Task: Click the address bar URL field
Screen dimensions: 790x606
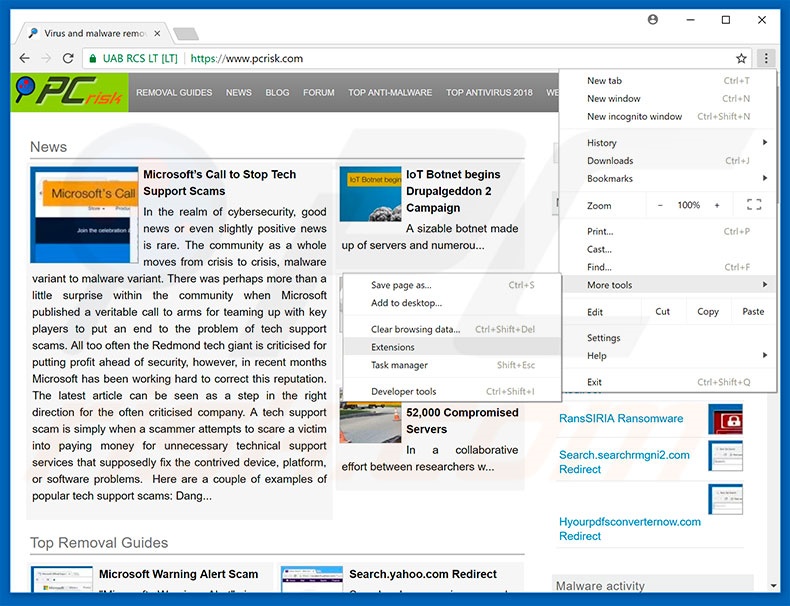Action: point(417,58)
